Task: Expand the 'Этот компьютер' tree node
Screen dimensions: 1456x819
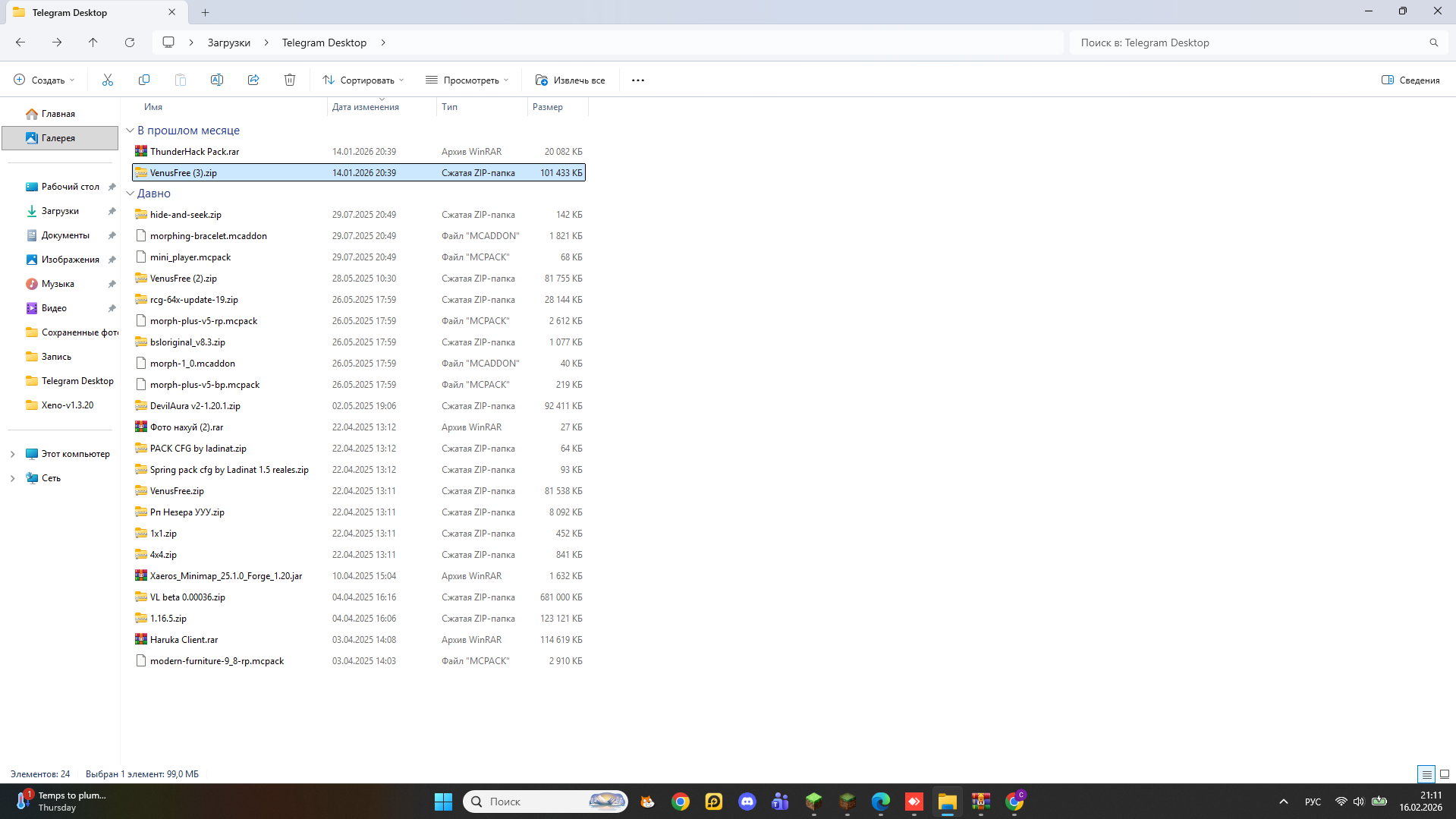Action: [12, 454]
